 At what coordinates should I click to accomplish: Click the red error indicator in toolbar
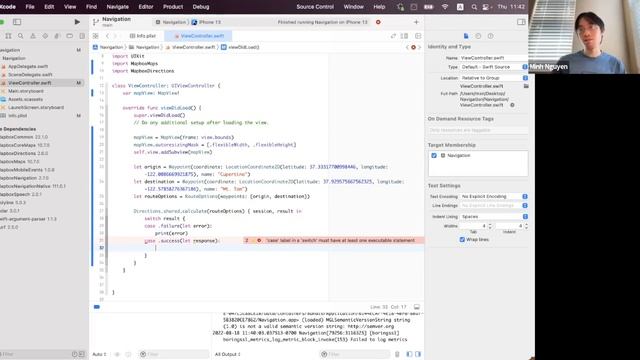point(378,22)
